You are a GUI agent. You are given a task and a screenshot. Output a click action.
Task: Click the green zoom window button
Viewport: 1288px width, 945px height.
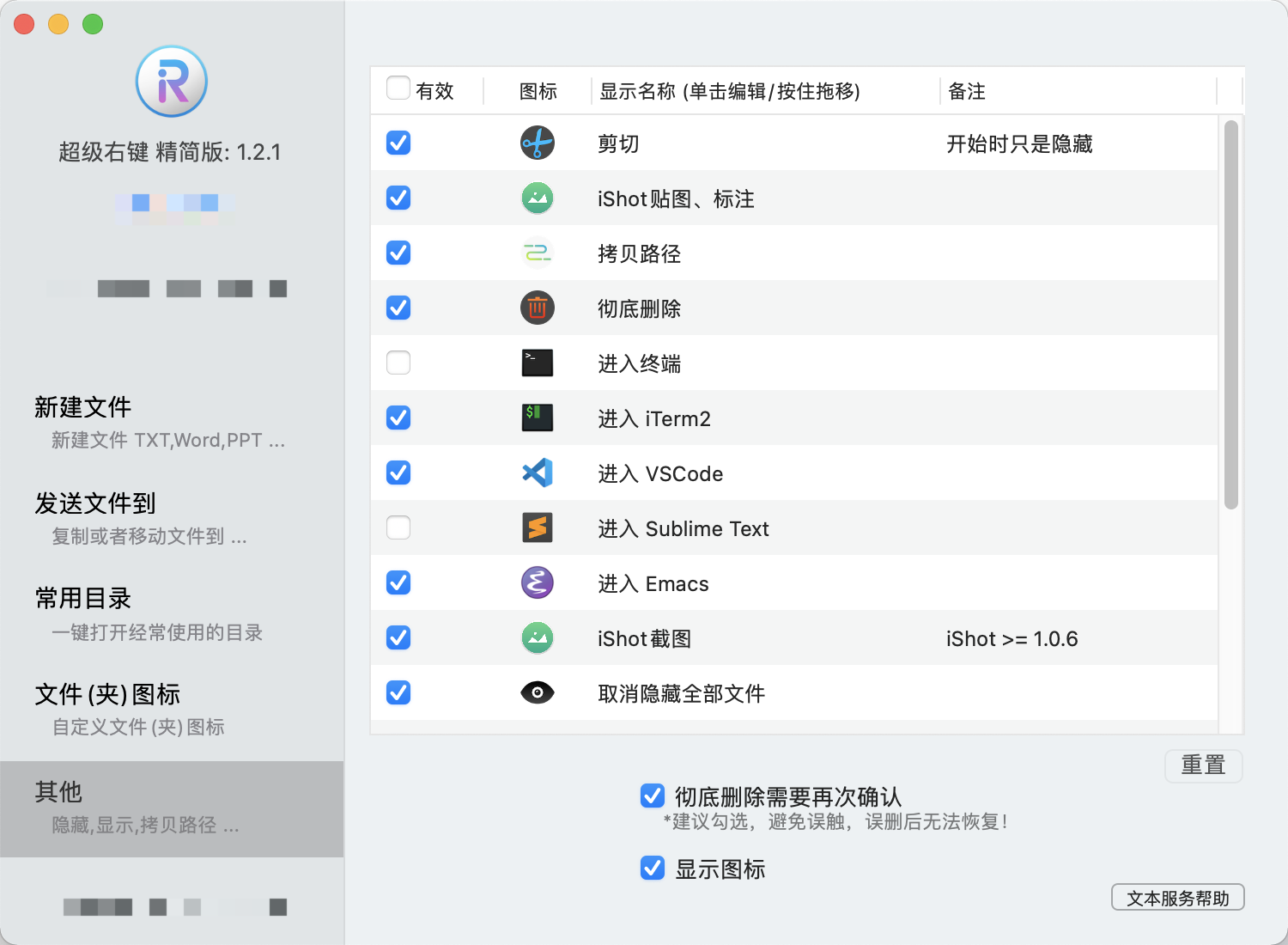(93, 24)
